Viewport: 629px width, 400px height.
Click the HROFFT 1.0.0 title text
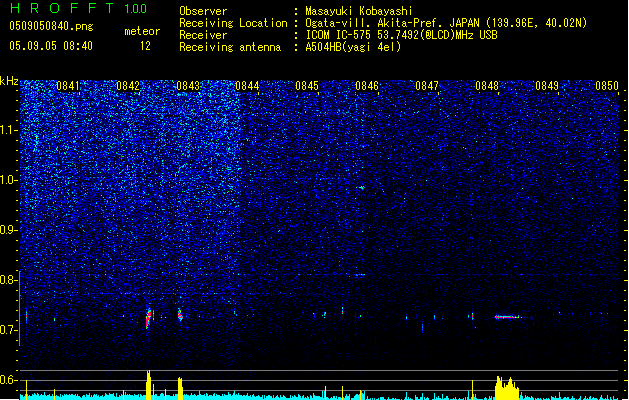point(78,8)
